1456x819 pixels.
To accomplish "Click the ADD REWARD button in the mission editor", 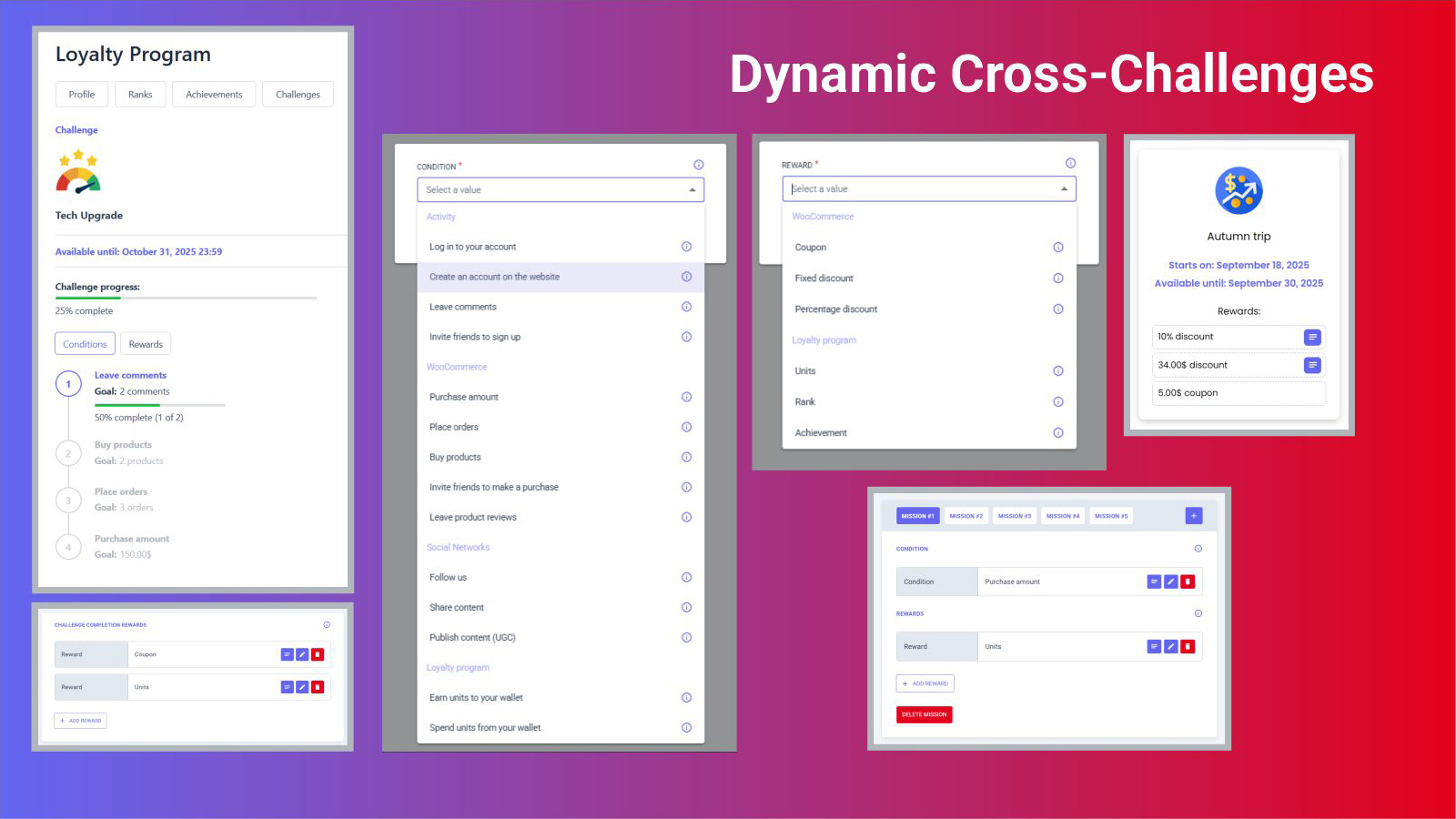I will pos(925,682).
